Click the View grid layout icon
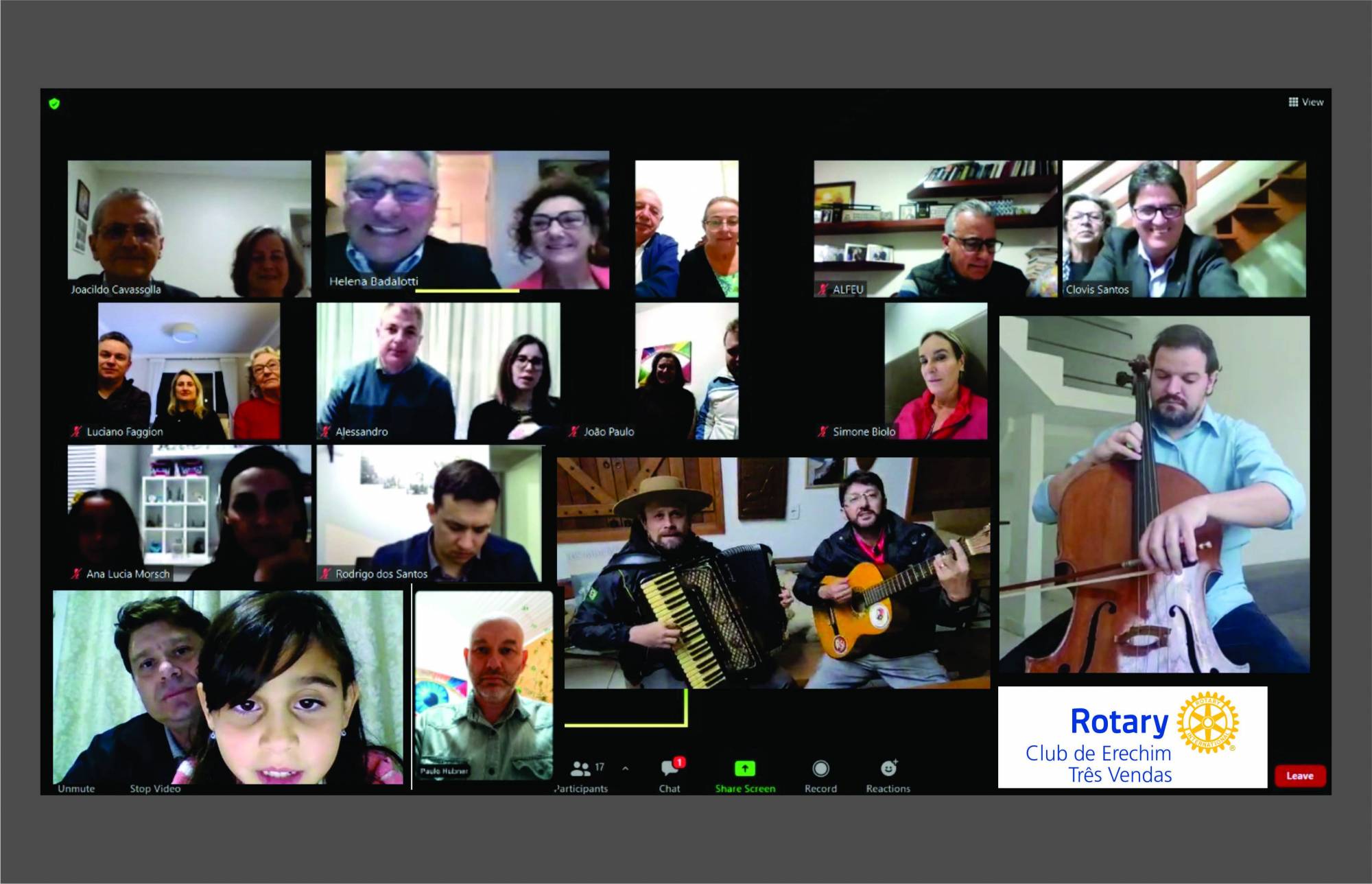 point(1293,102)
